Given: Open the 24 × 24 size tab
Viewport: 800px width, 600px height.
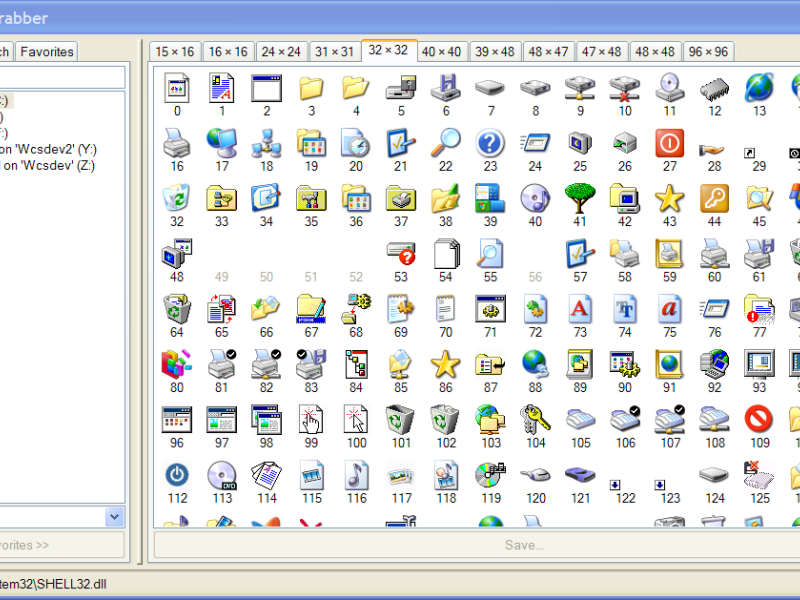Looking at the screenshot, I should click(281, 52).
